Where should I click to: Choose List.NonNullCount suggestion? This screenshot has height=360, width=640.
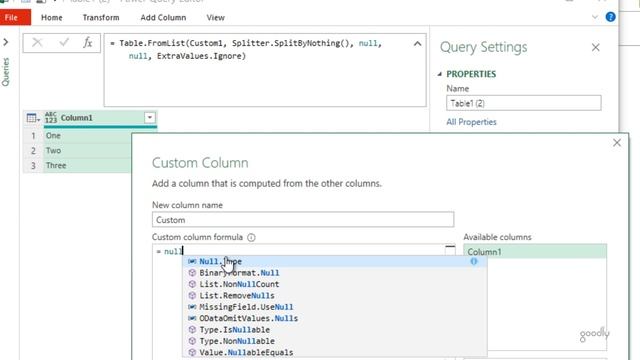[x=334, y=284]
